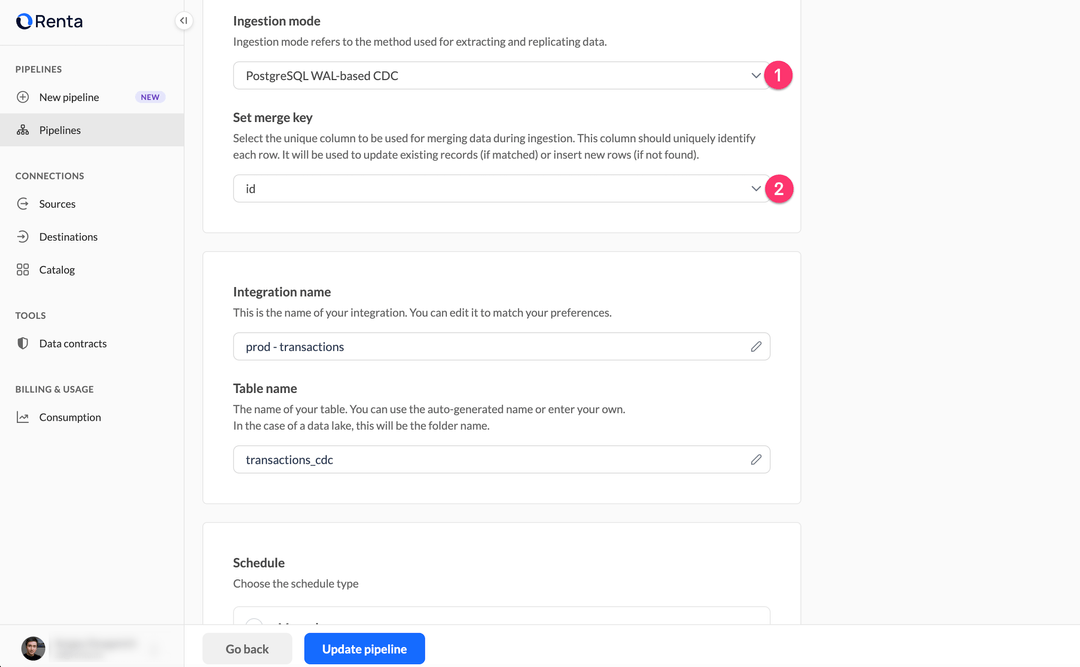The image size is (1080, 667).
Task: Collapse the sidebar with the arrow button
Action: tap(183, 21)
